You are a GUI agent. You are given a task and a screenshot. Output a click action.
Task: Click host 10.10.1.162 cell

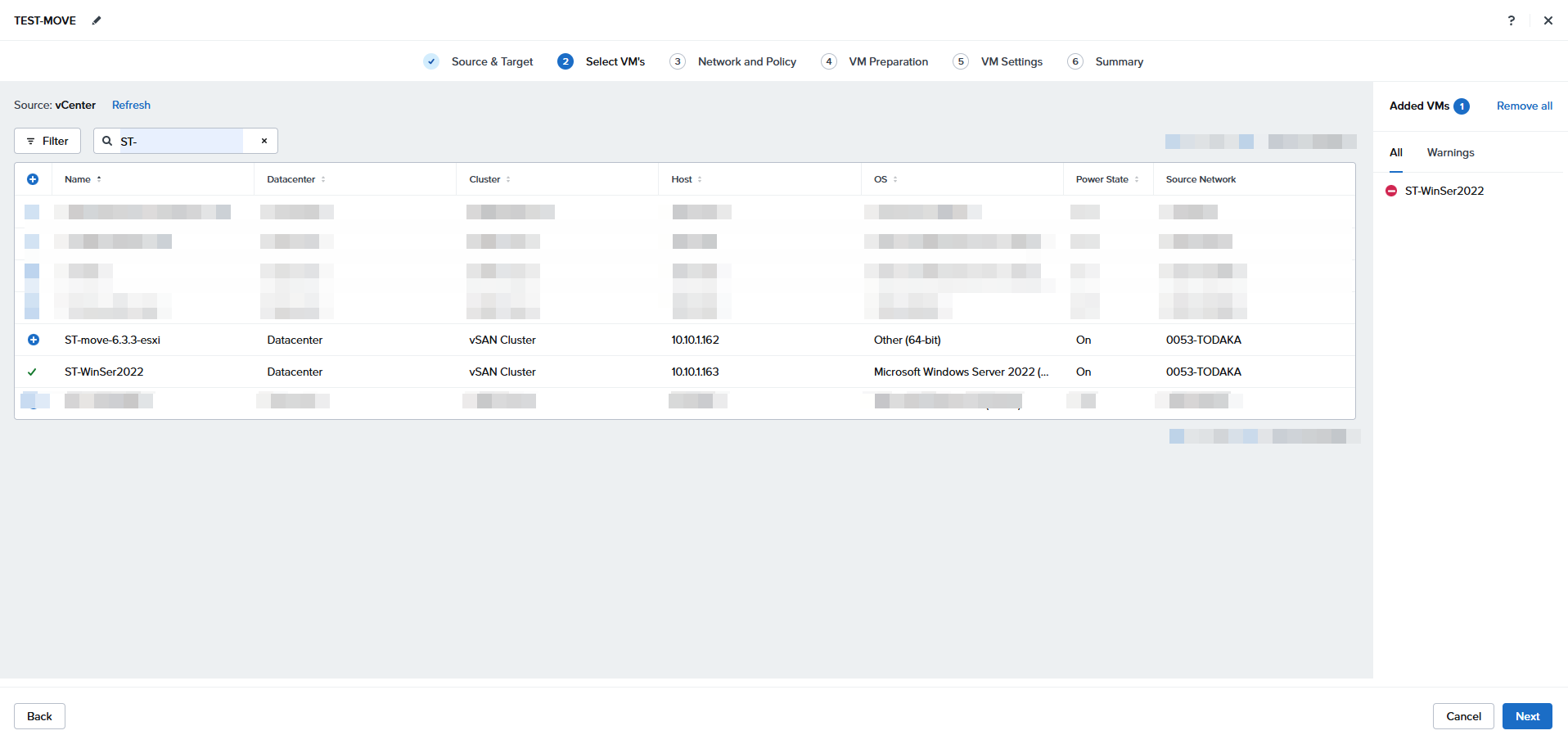(695, 340)
